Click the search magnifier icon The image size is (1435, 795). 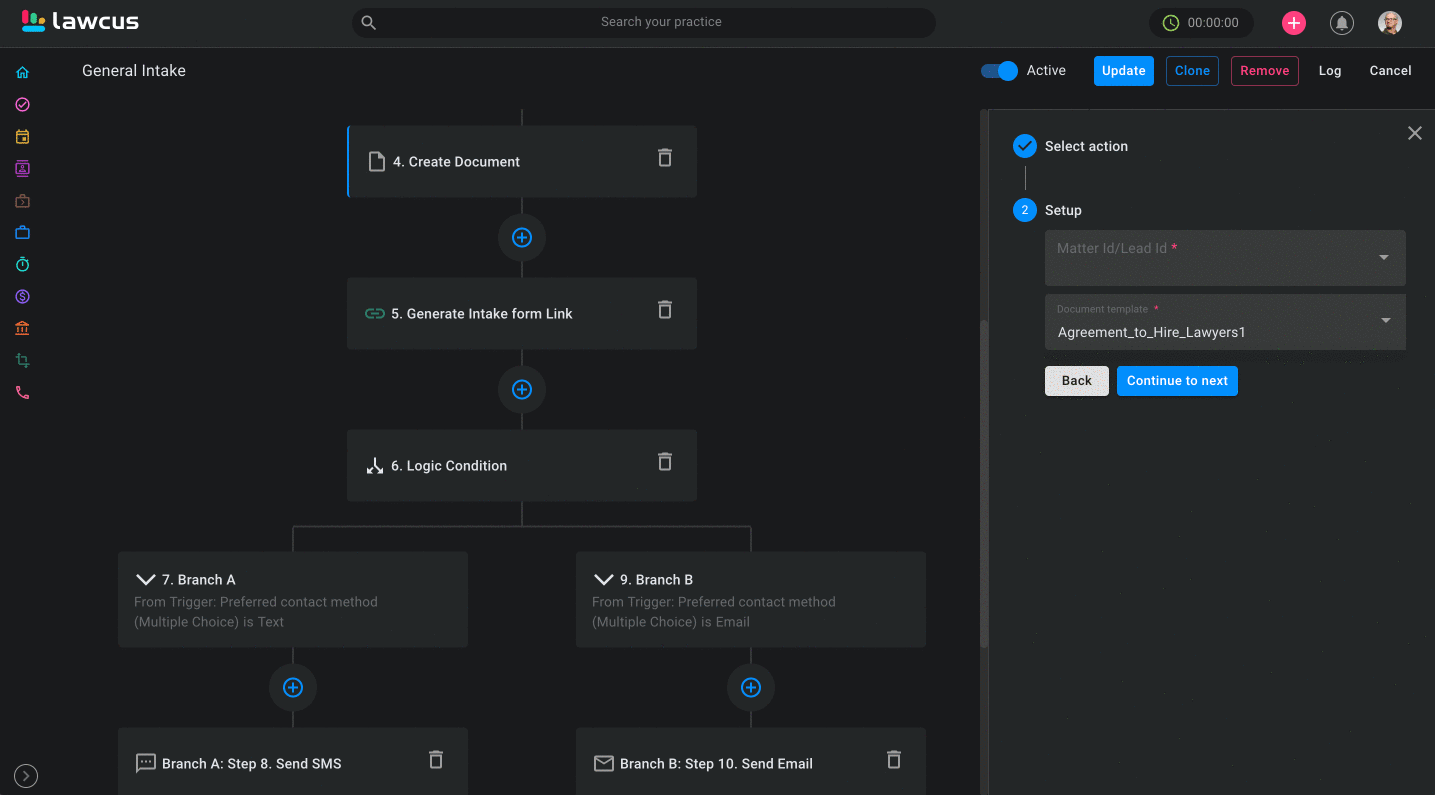pos(369,22)
